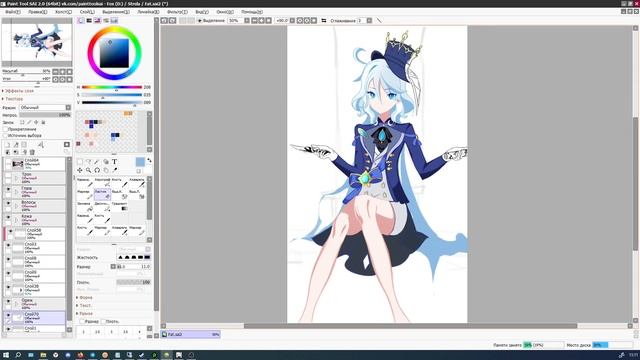Viewport: 640px width, 360px height.
Task: Open the Слой menu
Action: (87, 12)
